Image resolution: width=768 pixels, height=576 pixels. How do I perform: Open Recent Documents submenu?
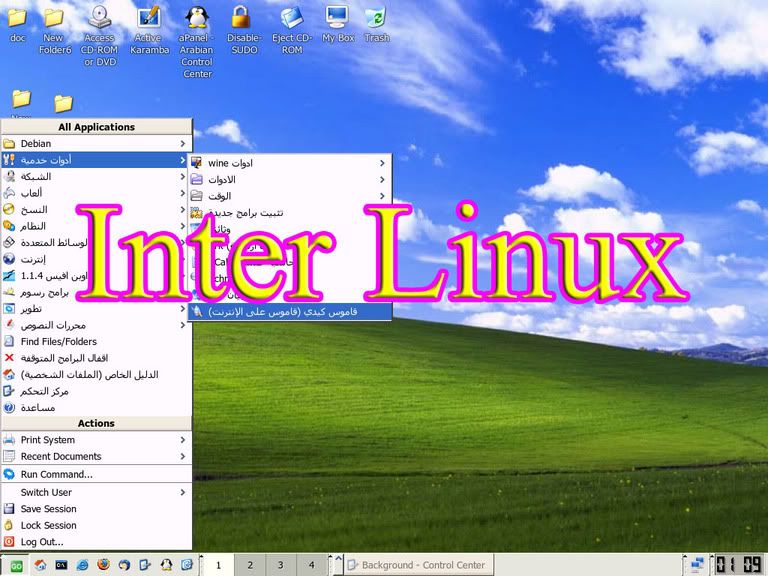[96, 456]
